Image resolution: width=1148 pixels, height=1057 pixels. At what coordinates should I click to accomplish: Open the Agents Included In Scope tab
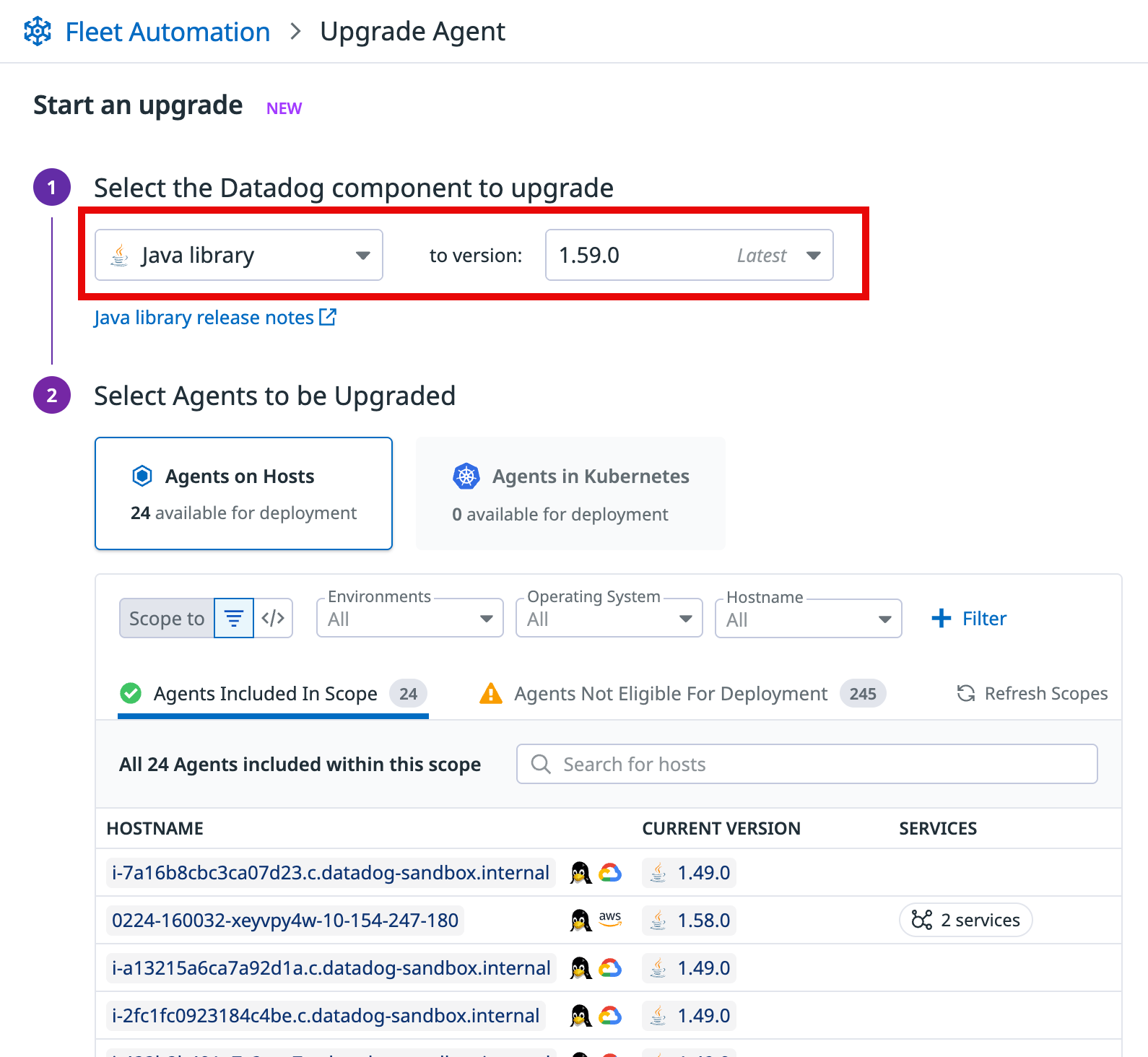coord(266,693)
